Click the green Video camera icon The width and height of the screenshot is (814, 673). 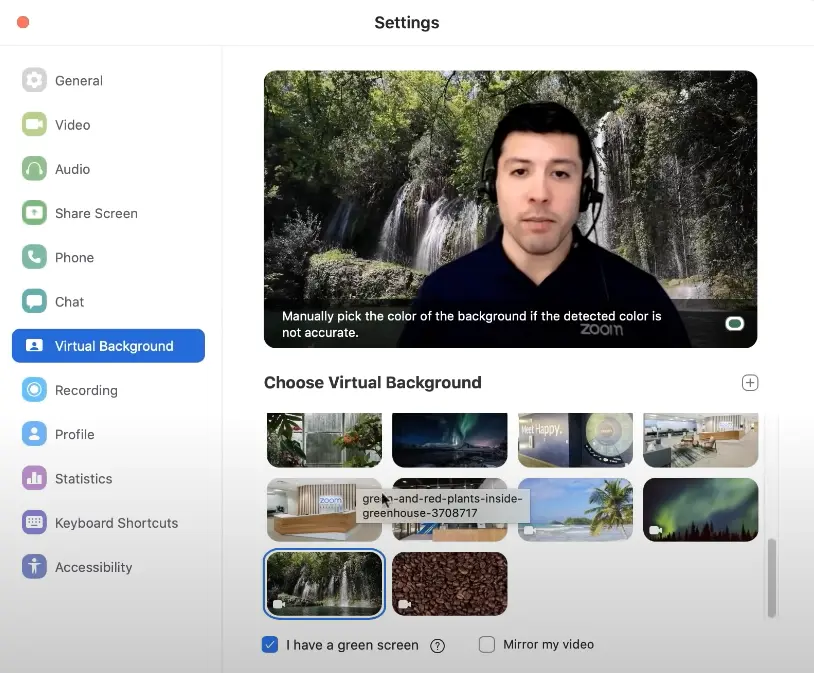click(34, 125)
